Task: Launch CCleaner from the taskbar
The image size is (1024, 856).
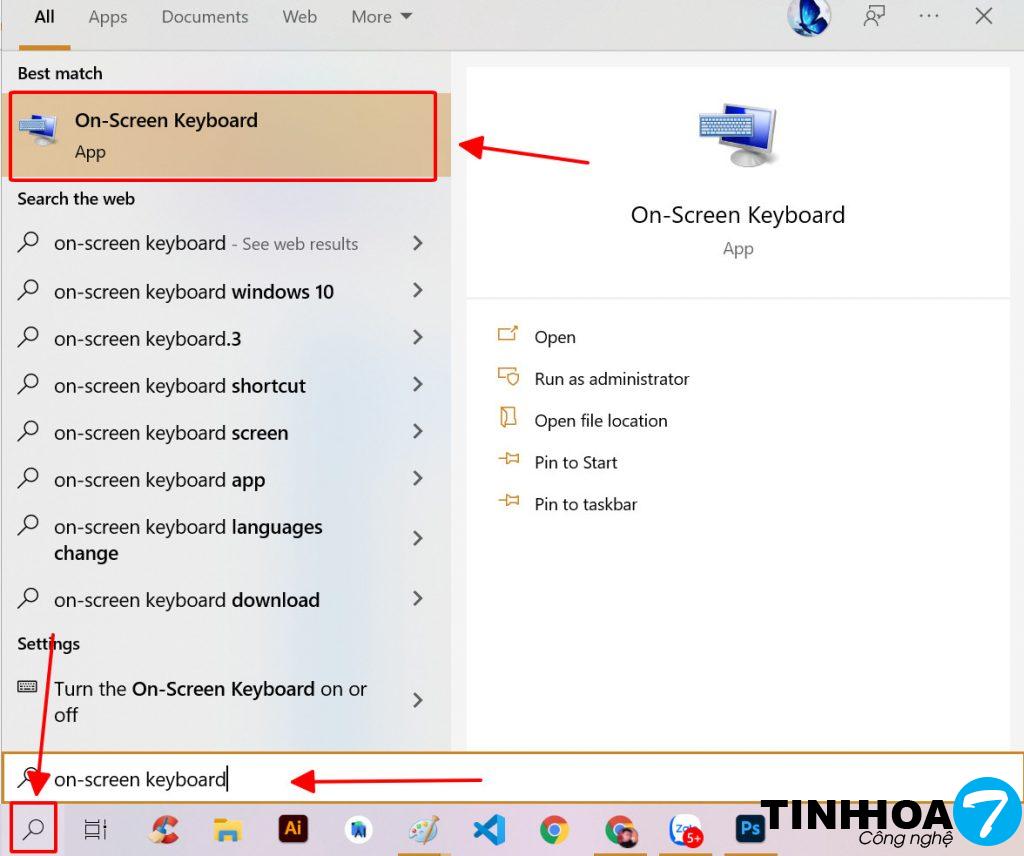Action: click(163, 829)
